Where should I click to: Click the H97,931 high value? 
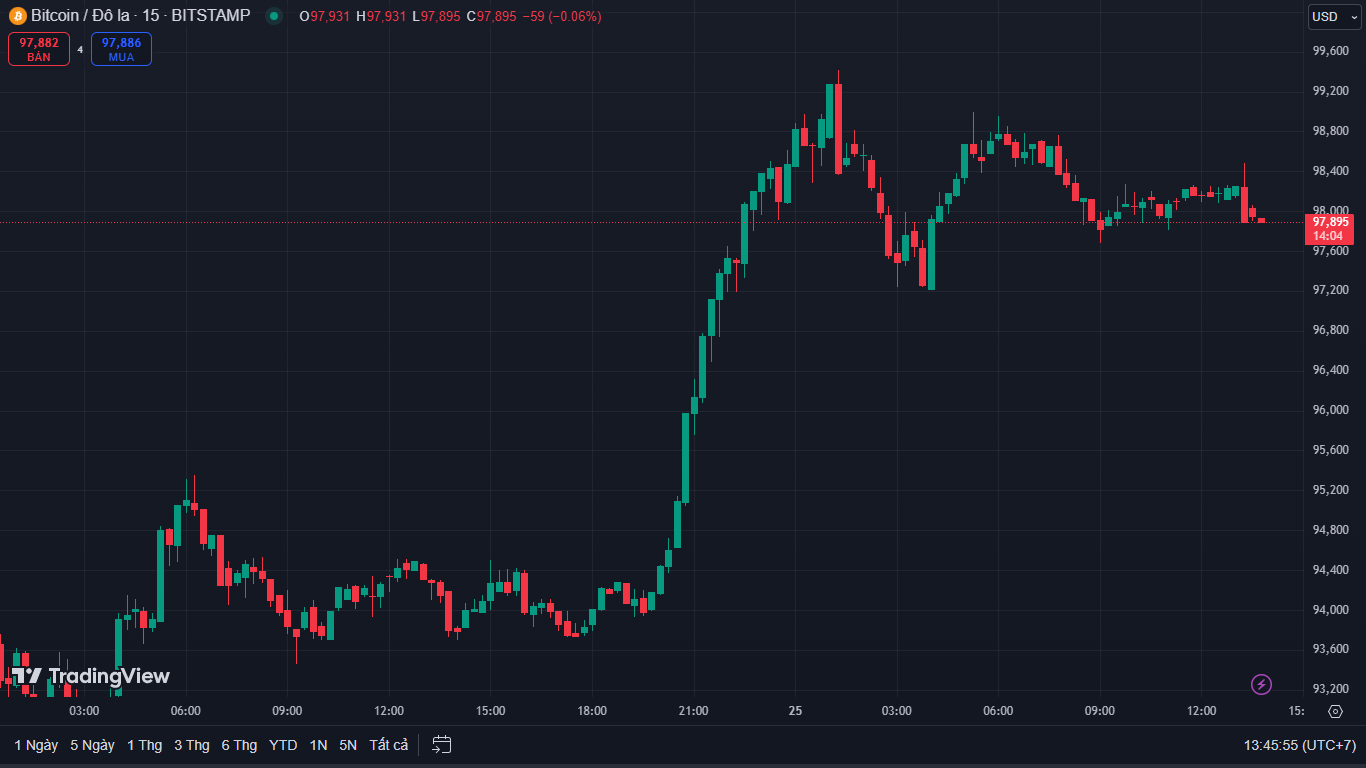(x=381, y=16)
